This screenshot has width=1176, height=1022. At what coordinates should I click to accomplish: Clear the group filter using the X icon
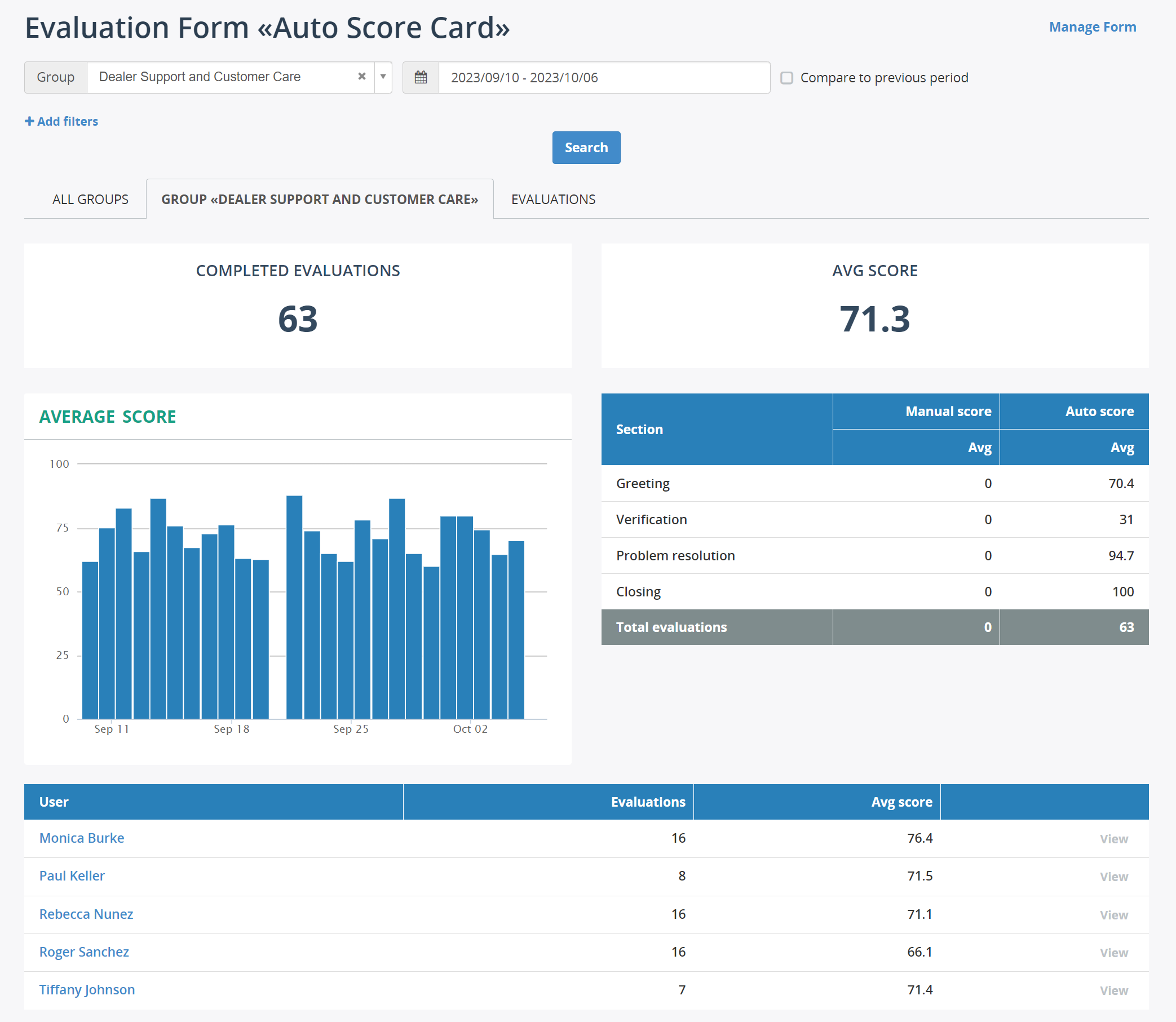pos(362,77)
